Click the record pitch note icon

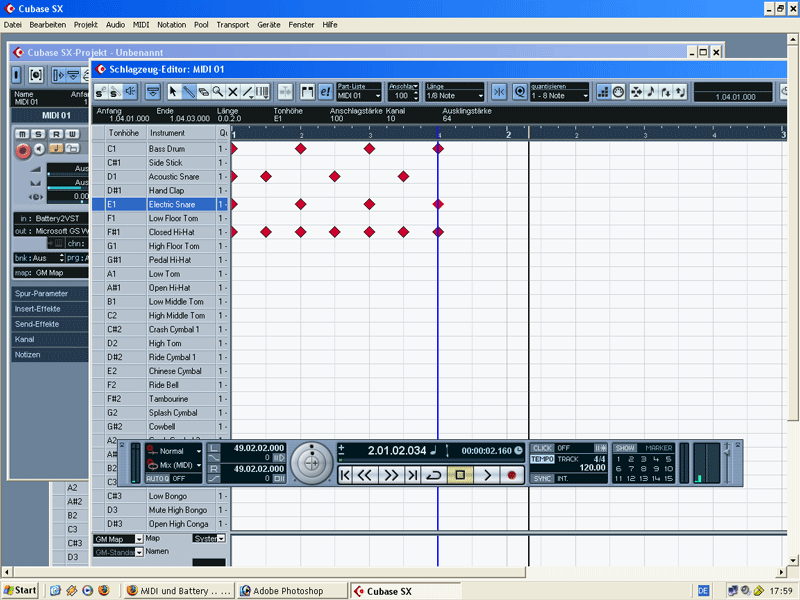click(651, 92)
